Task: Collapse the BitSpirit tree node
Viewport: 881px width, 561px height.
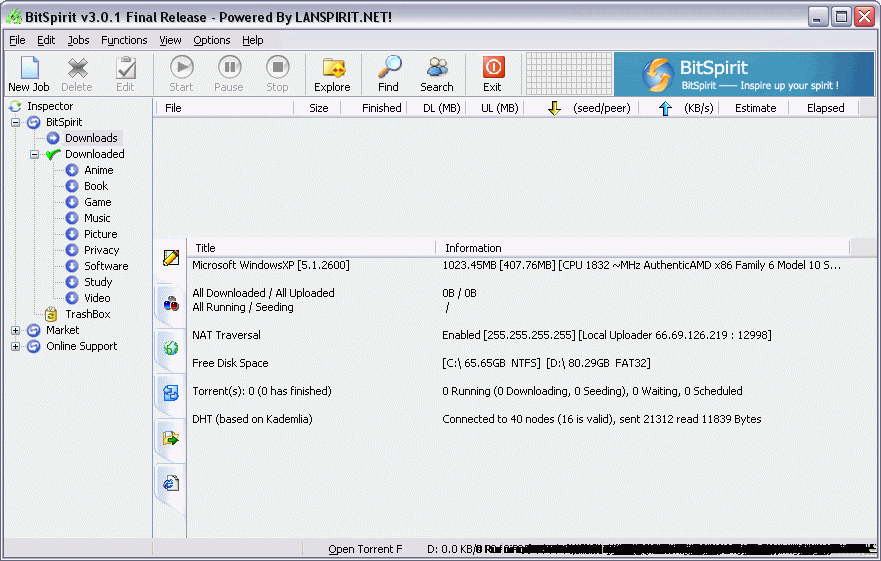Action: click(x=16, y=122)
